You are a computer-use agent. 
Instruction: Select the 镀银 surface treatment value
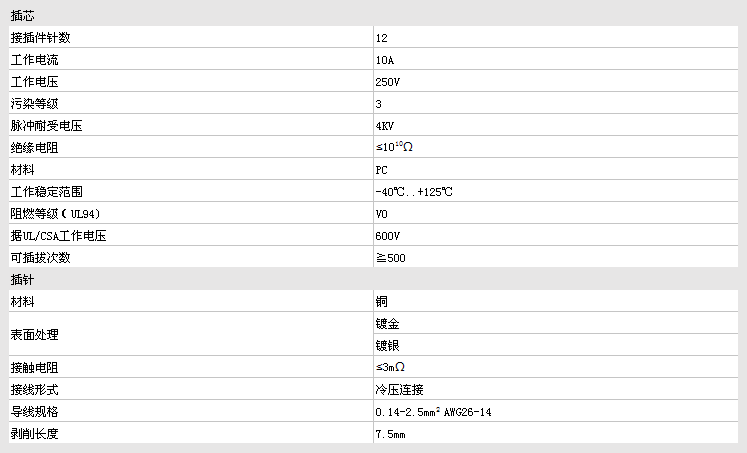pyautogui.click(x=388, y=345)
